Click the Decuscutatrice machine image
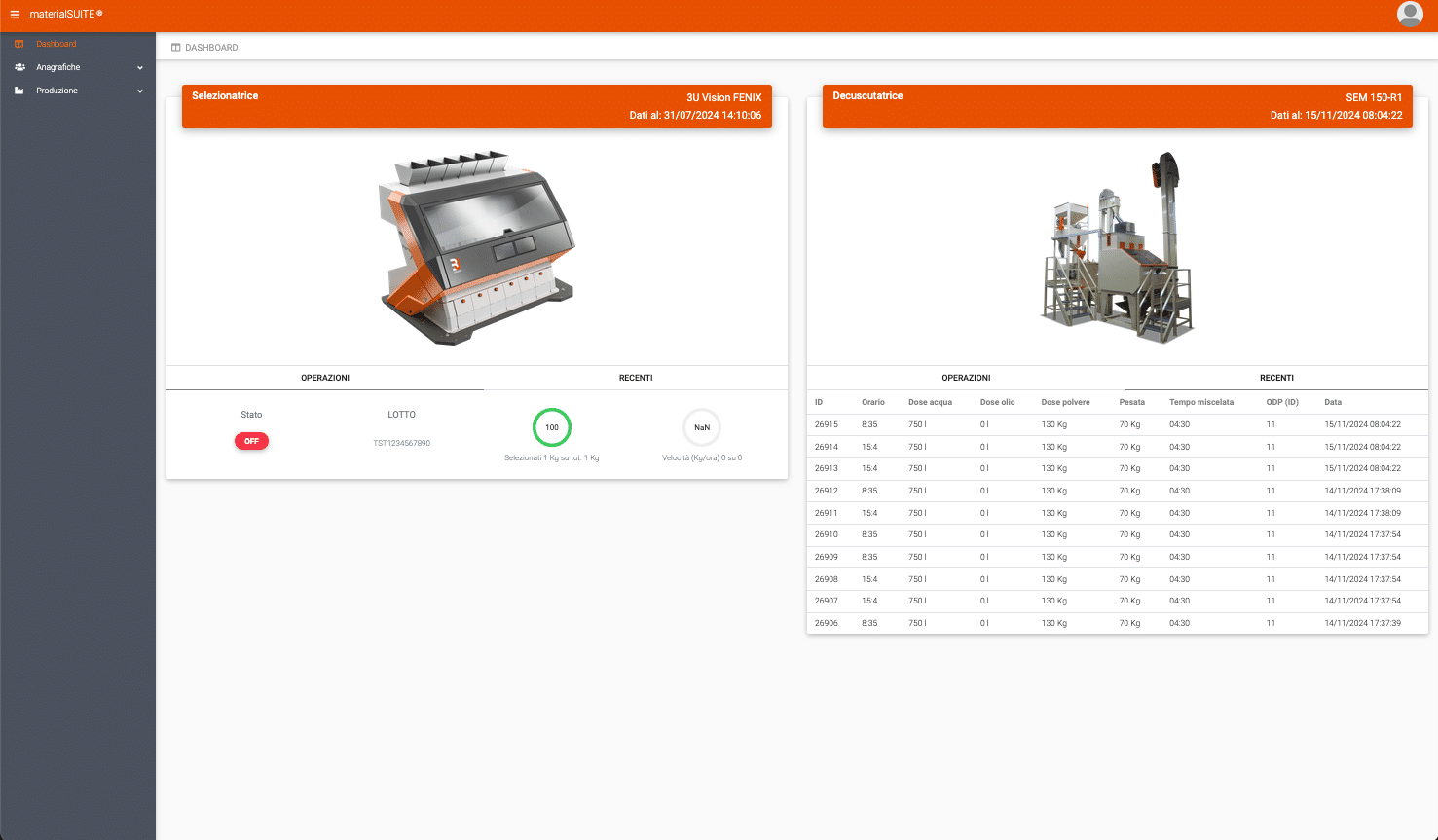Viewport: 1438px width, 840px height. [1118, 248]
